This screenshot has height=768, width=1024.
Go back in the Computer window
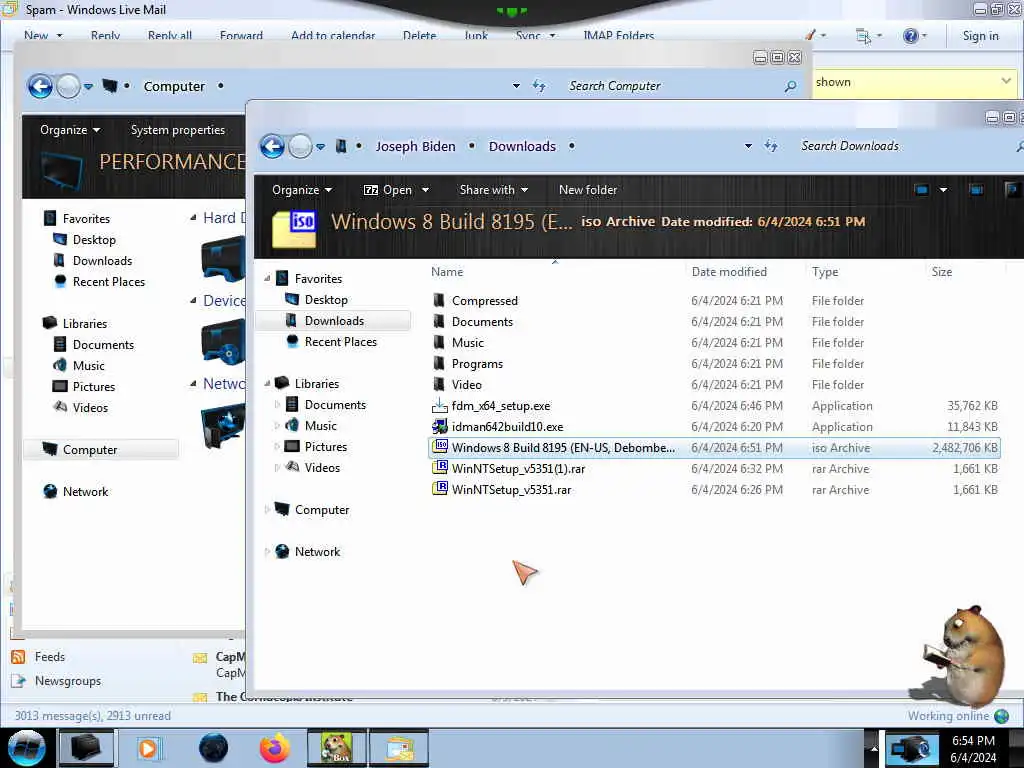40,86
